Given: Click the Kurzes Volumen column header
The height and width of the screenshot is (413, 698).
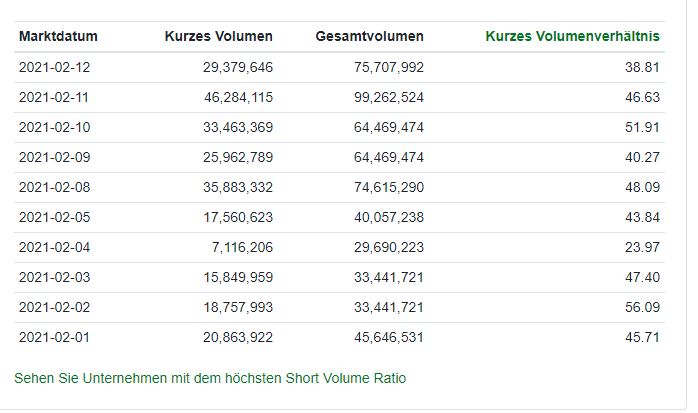Looking at the screenshot, I should [x=219, y=37].
